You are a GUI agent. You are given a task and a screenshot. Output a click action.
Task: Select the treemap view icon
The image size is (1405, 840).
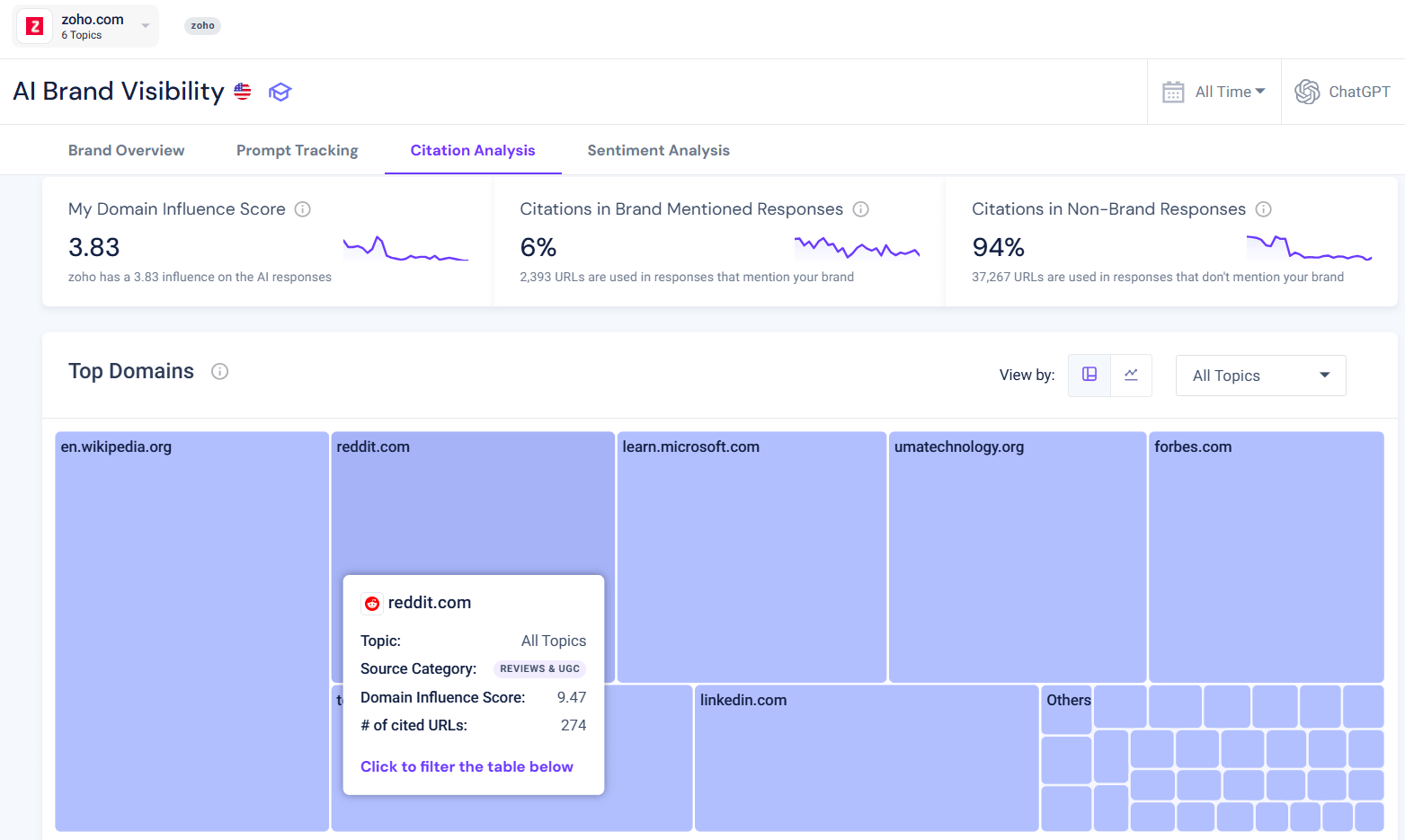click(x=1089, y=375)
